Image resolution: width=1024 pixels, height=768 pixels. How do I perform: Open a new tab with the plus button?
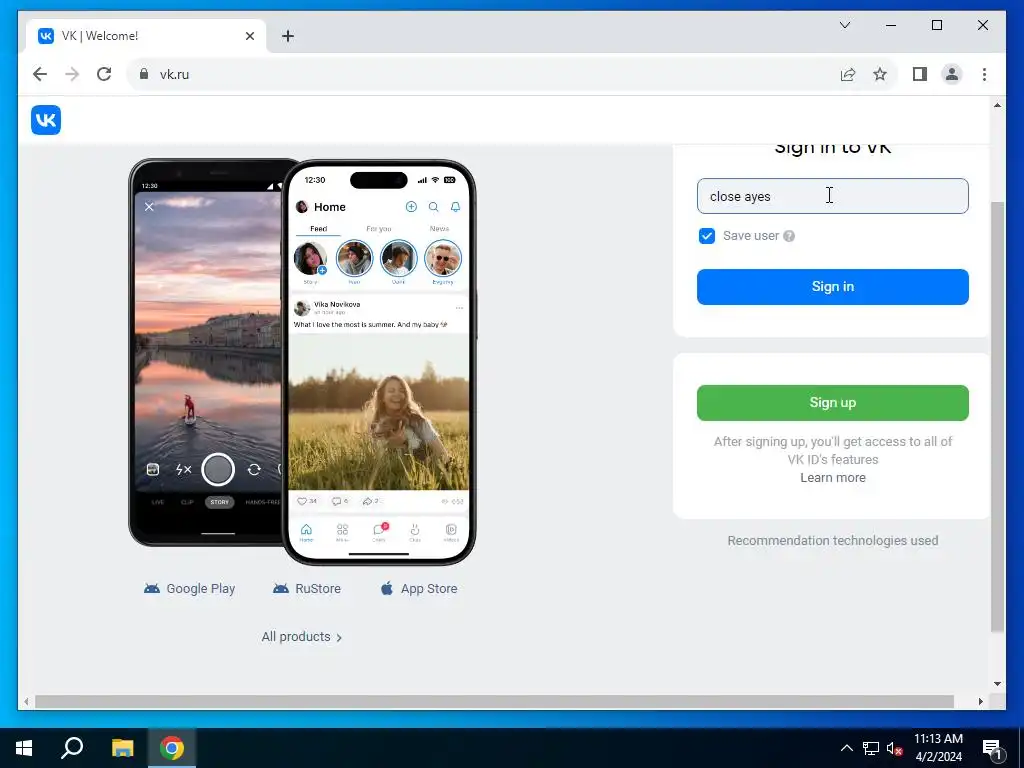[x=288, y=36]
